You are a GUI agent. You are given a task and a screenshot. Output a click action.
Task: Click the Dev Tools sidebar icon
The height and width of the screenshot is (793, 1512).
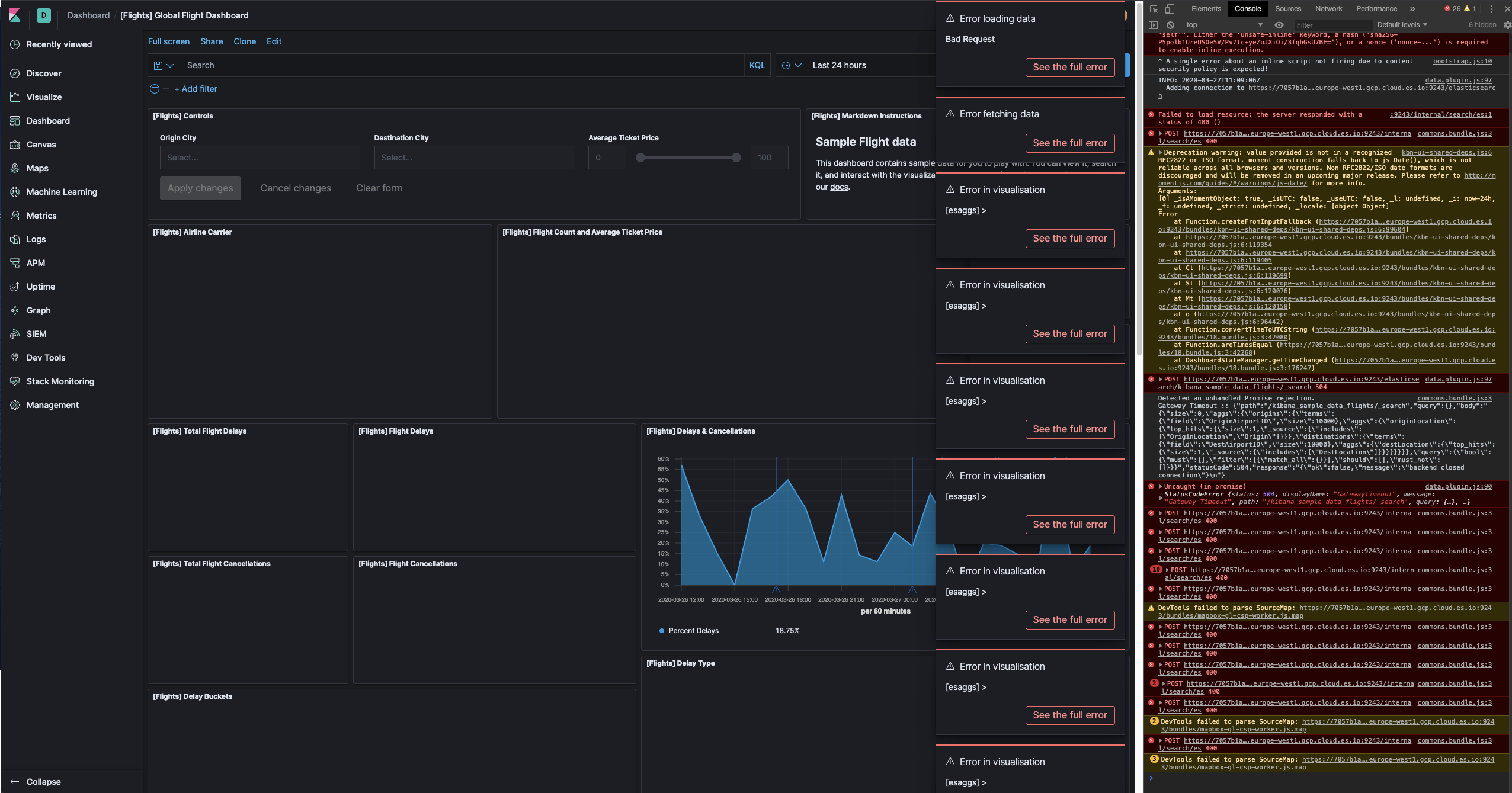(15, 358)
